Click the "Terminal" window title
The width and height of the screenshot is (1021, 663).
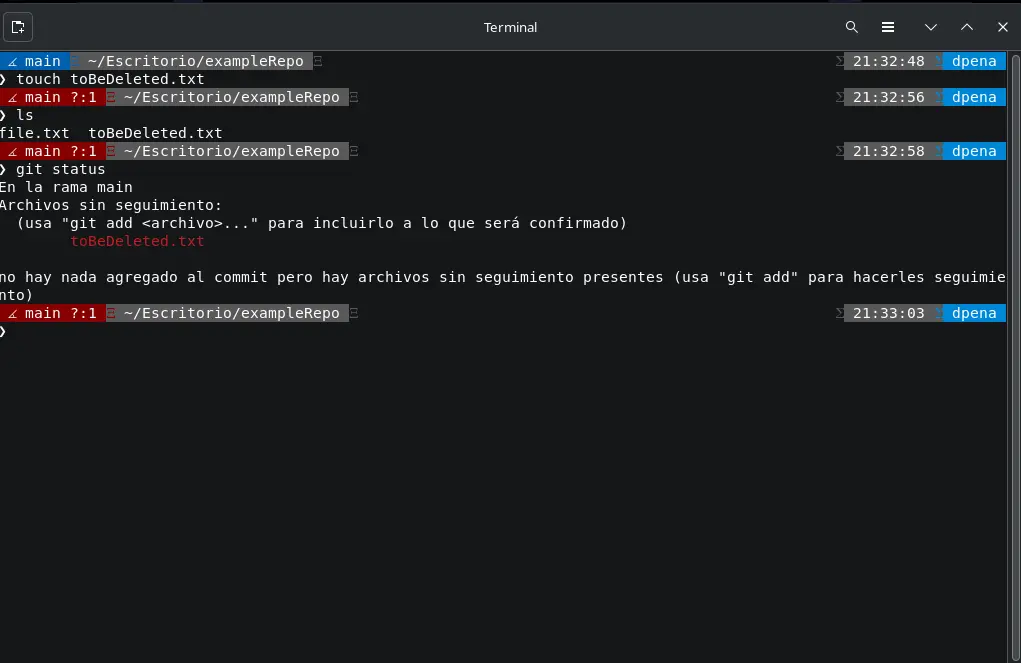(x=510, y=27)
